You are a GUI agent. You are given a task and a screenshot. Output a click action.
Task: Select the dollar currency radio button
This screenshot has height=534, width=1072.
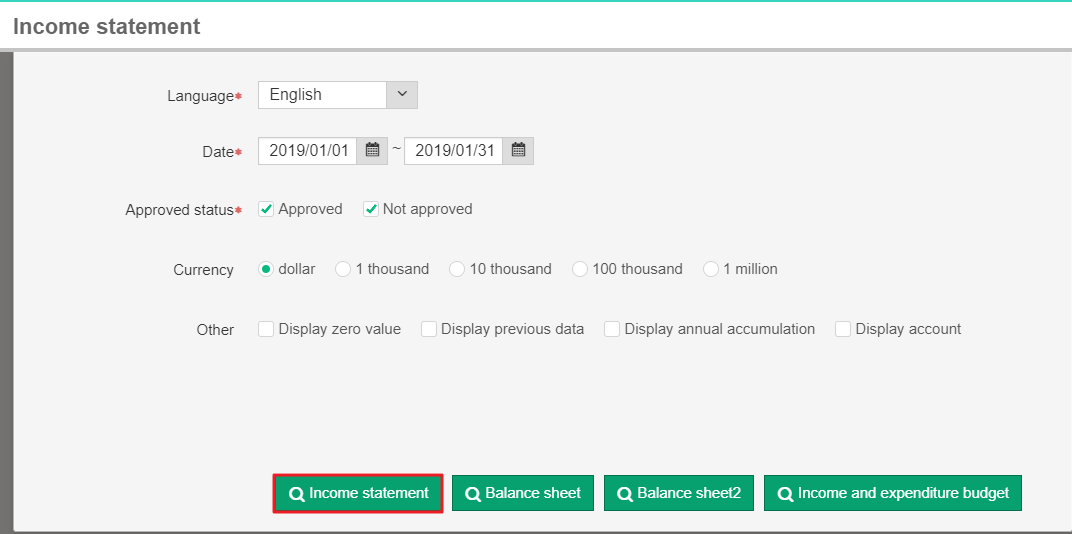pos(266,269)
